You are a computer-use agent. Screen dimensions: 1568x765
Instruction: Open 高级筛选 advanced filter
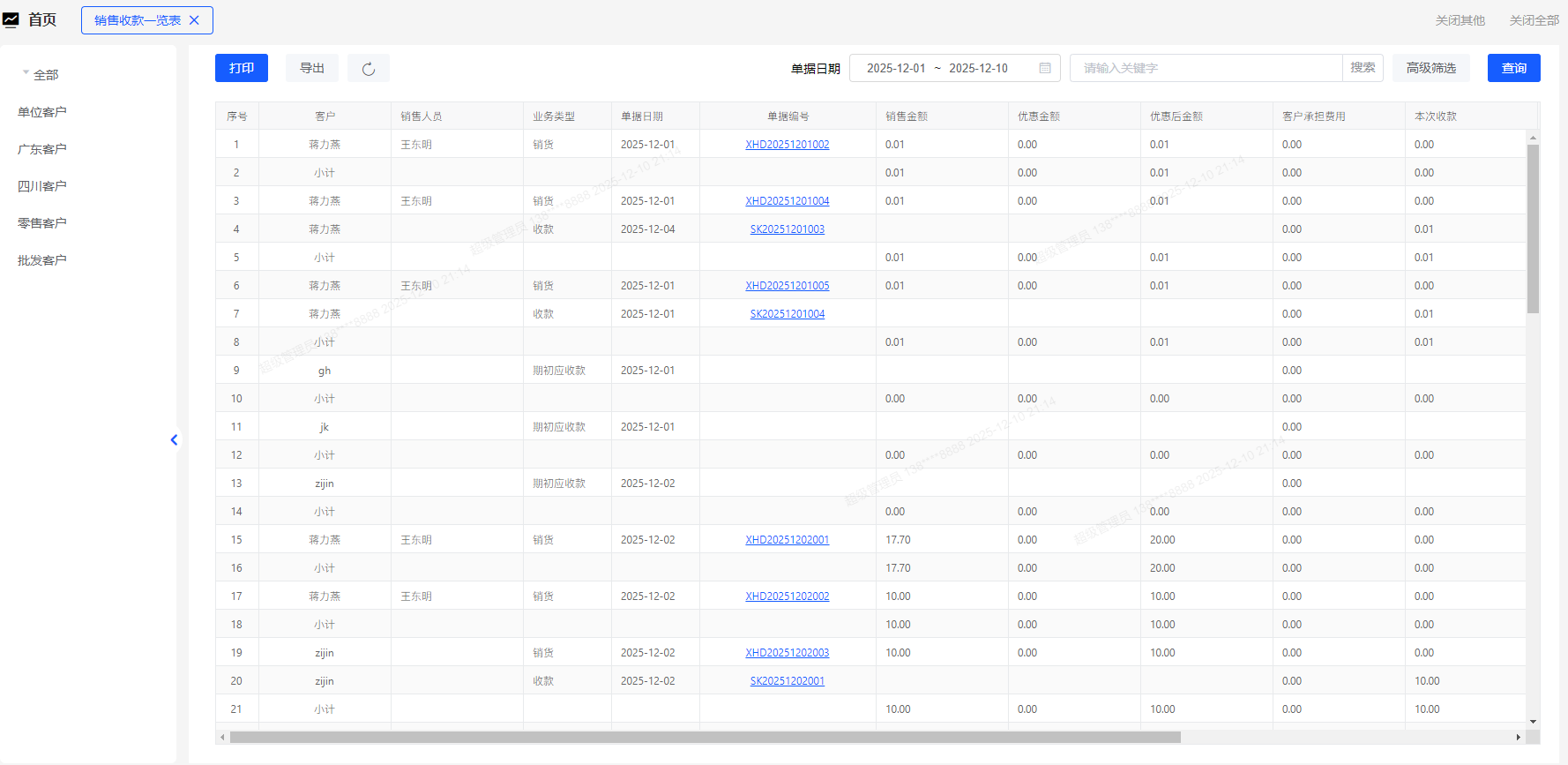pyautogui.click(x=1430, y=68)
